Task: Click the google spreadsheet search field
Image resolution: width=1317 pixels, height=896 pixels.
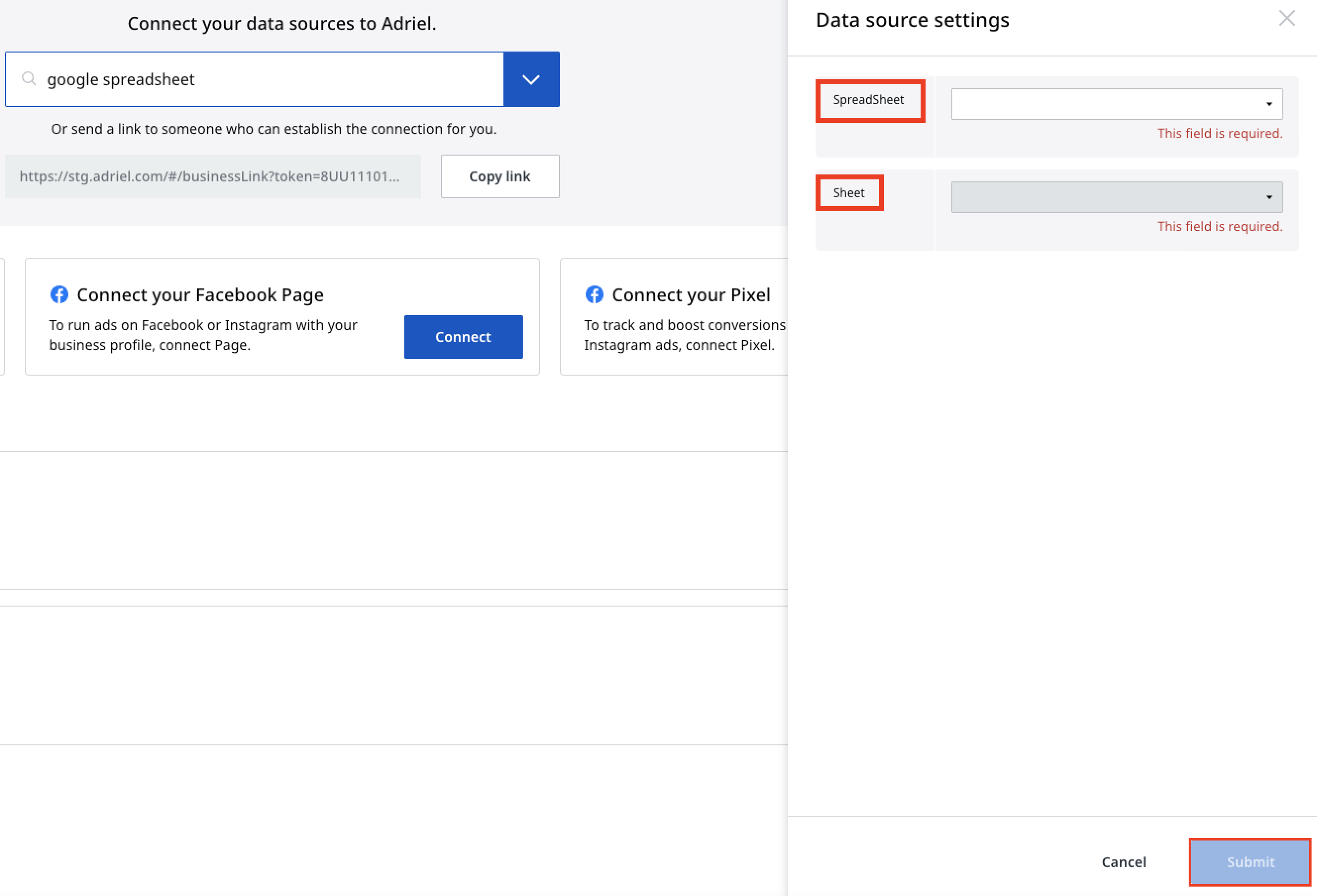Action: (255, 79)
